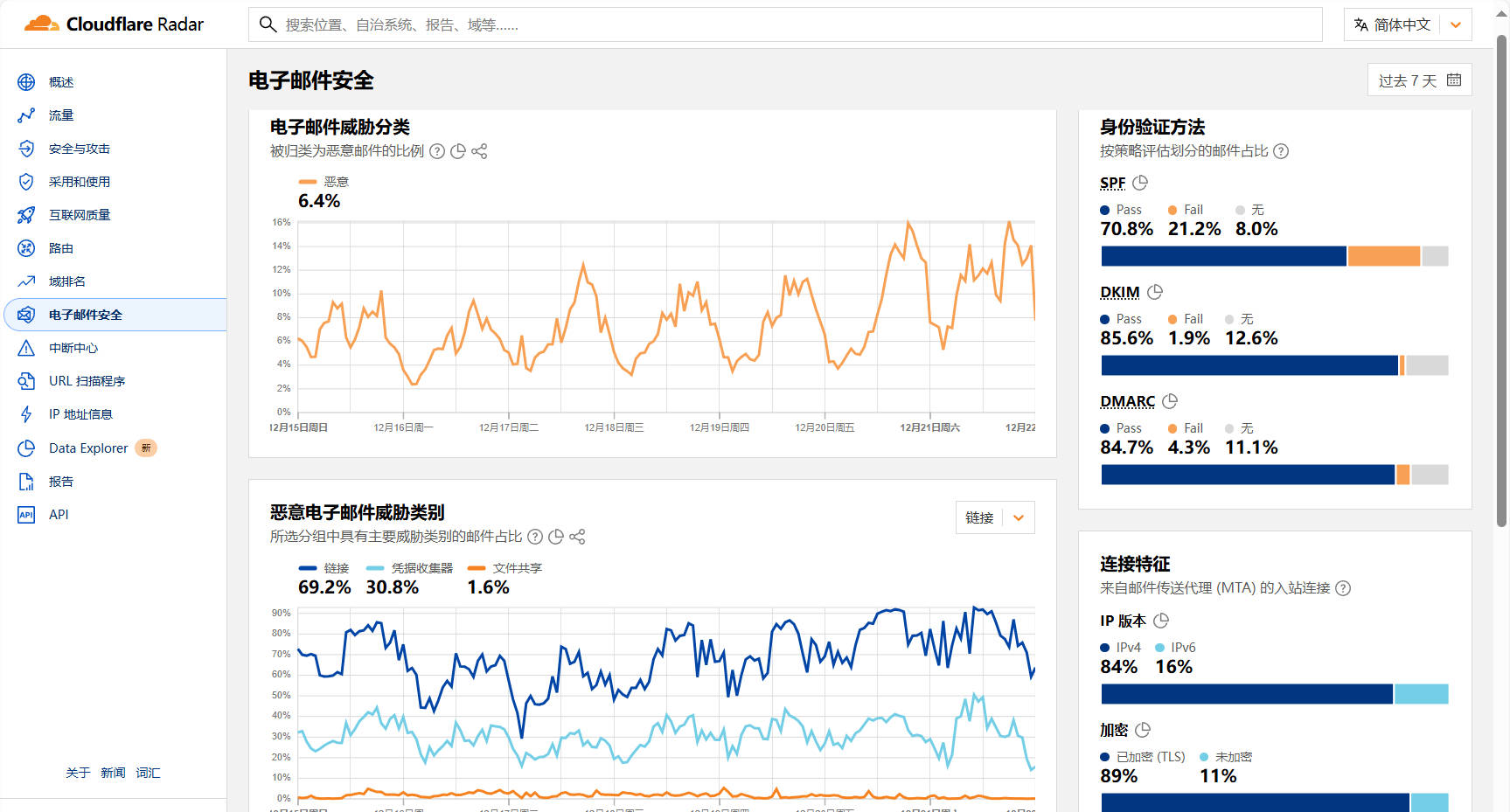This screenshot has width=1510, height=812.
Task: Open the 报告 sidebar entry
Action: point(61,482)
